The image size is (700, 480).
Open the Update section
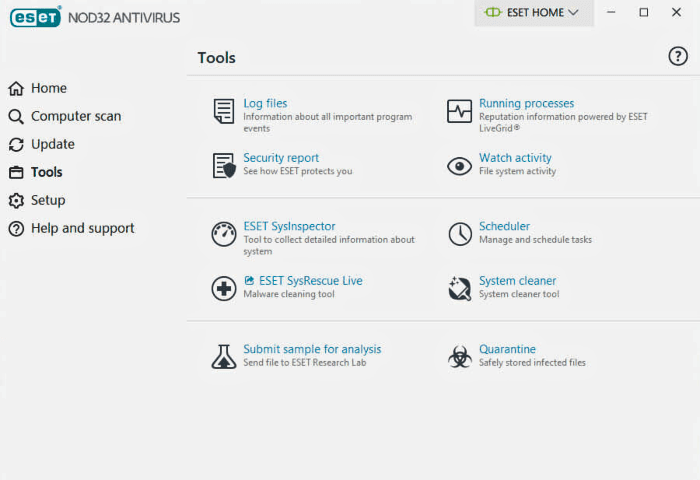(42, 144)
